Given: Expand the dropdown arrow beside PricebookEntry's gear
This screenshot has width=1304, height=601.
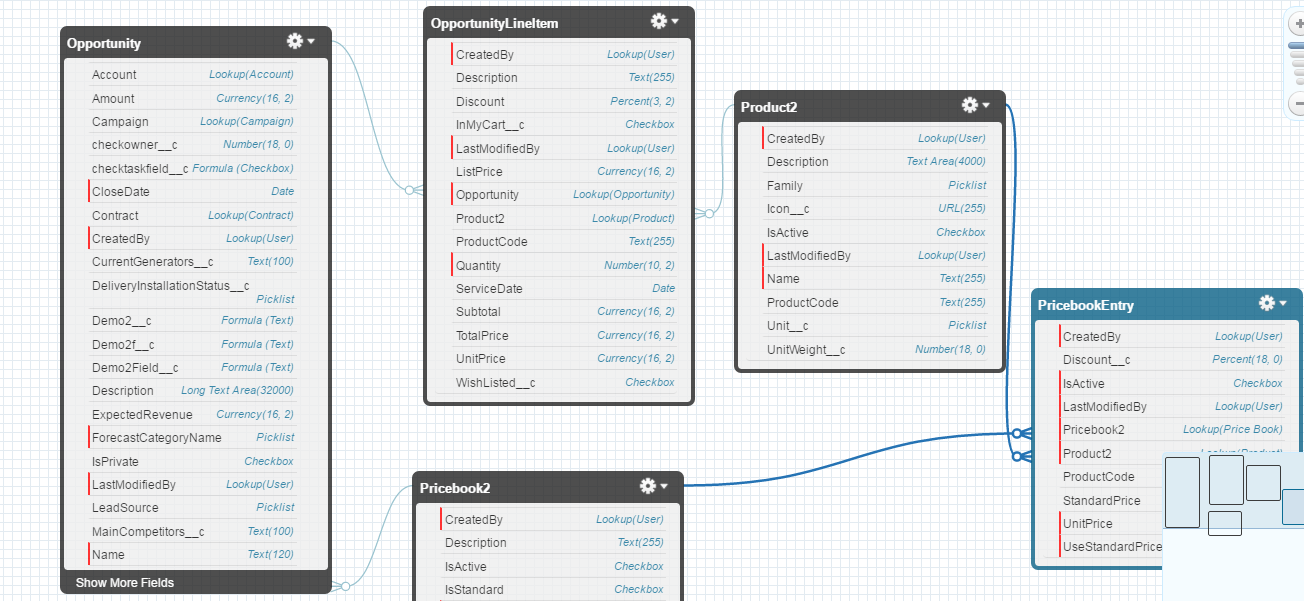Looking at the screenshot, I should 1283,303.
